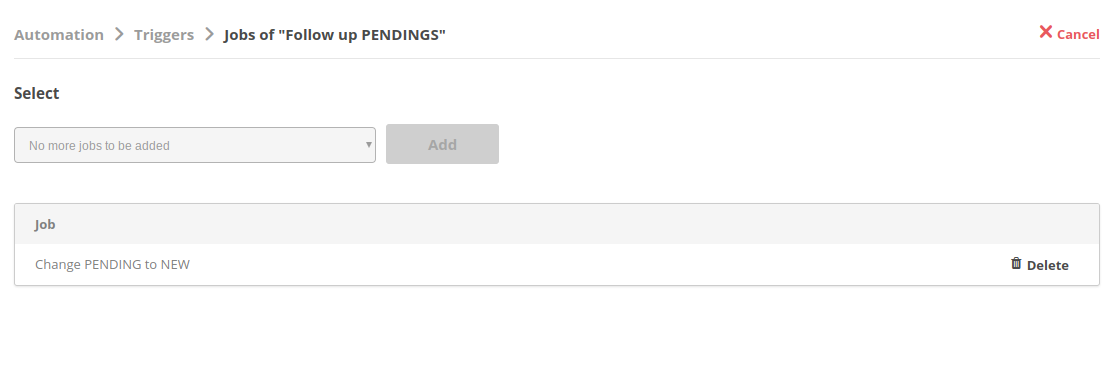1119x375 pixels.
Task: Click the disabled Add button
Action: tap(442, 144)
